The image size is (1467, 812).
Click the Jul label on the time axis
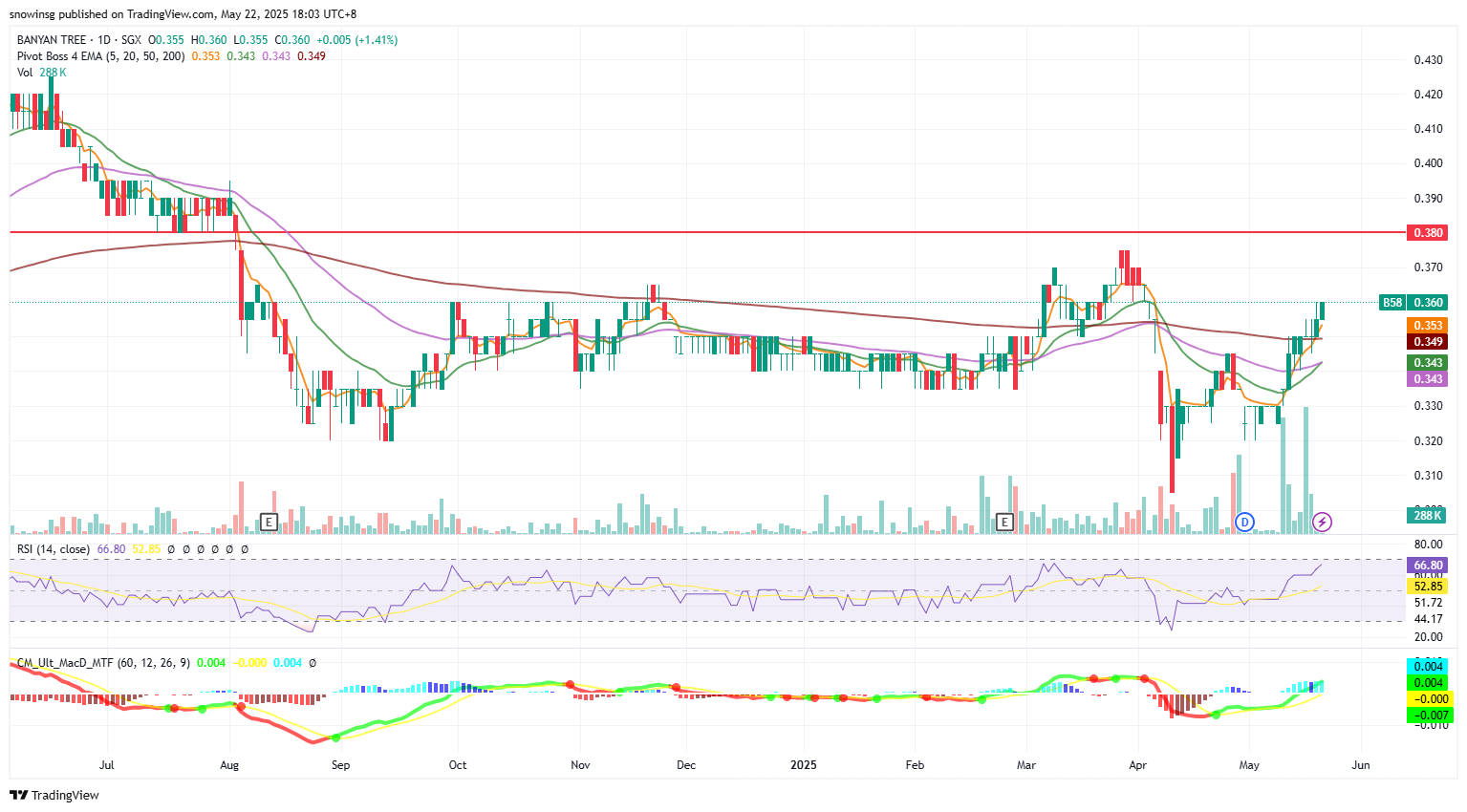106,765
